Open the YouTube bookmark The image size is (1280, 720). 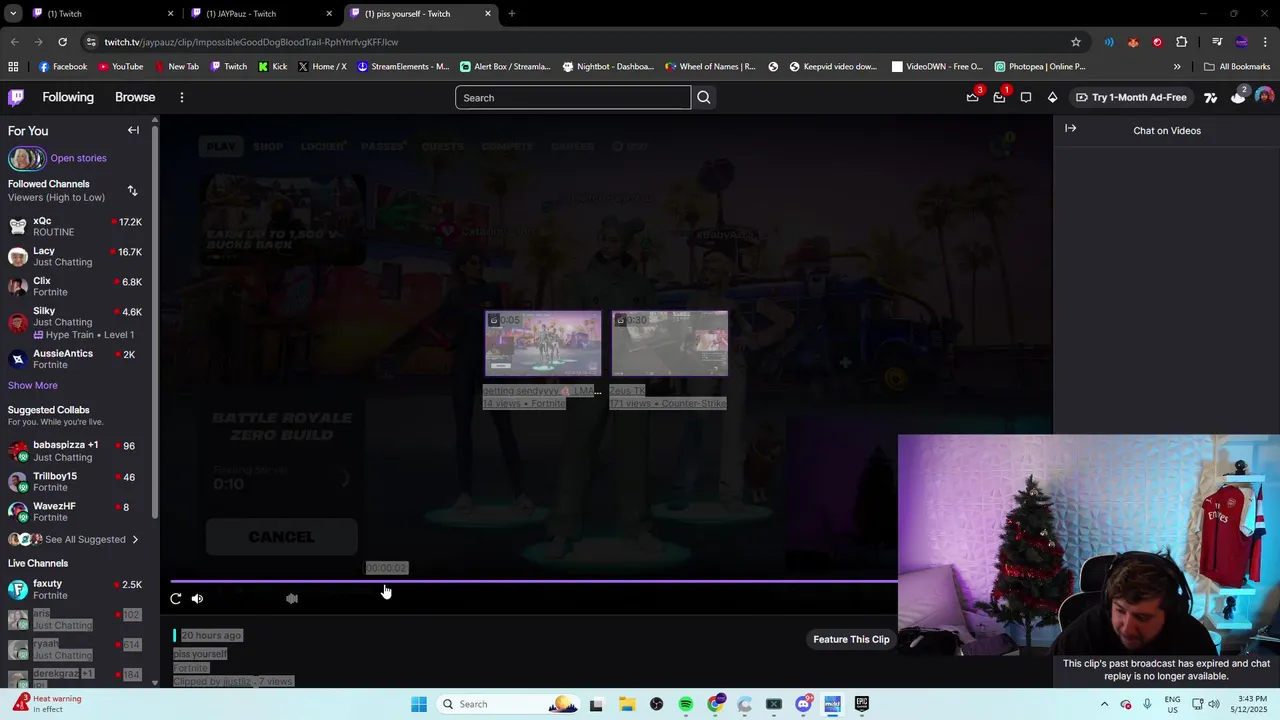[x=121, y=67]
